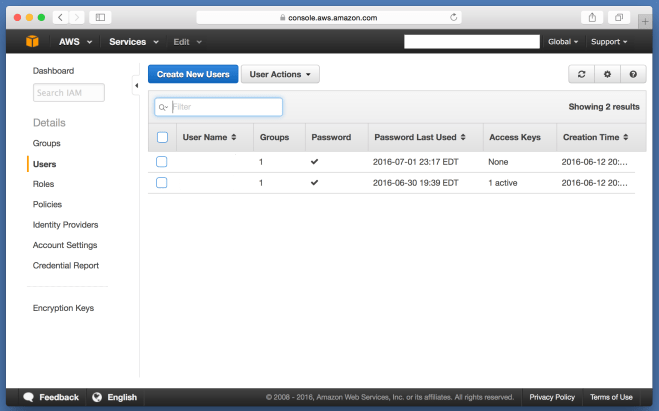Collapse the left navigation panel arrow
Viewport: 659px width, 411px height.
click(x=136, y=87)
